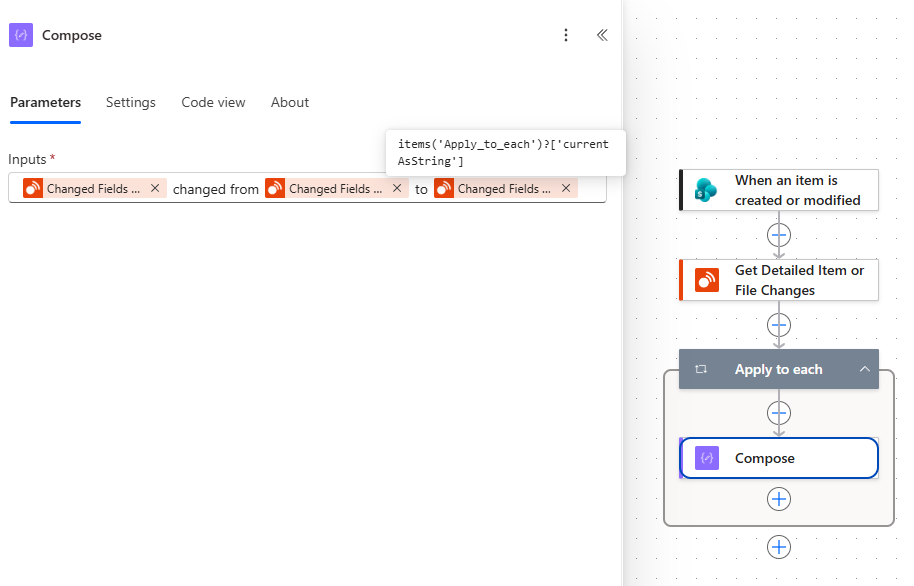Viewport: 914px width, 586px height.
Task: Click the 'changed from' text in Inputs
Action: 216,189
